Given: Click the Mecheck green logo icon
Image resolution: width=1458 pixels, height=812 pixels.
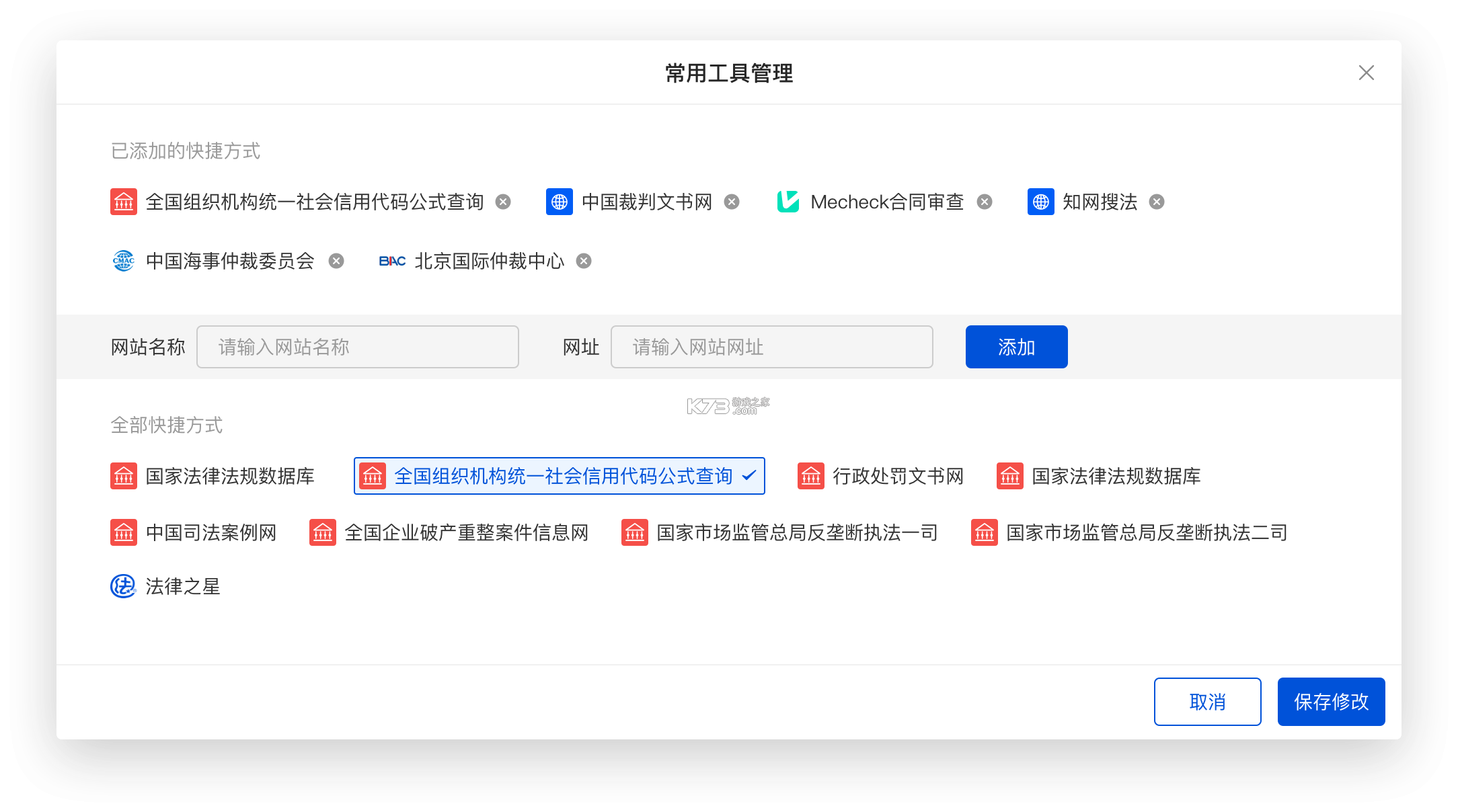Looking at the screenshot, I should tap(788, 202).
